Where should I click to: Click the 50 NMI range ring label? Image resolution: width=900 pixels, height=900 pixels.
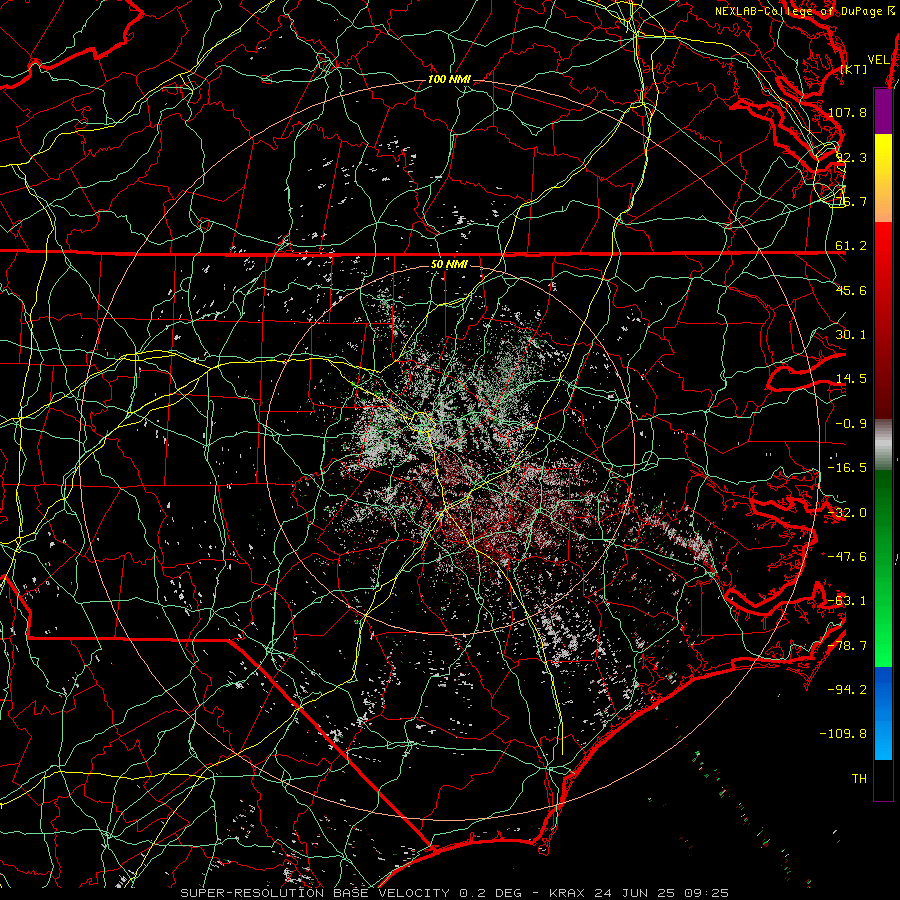coord(449,265)
